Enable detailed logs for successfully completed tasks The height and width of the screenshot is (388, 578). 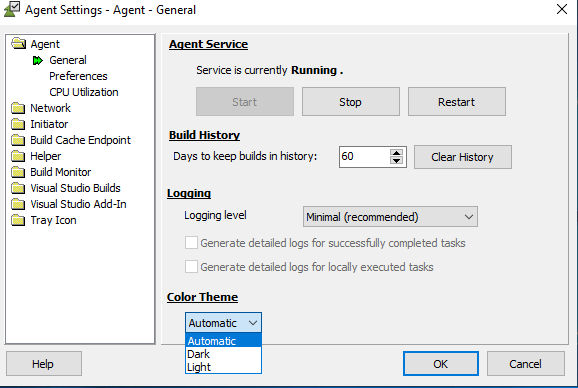pyautogui.click(x=191, y=243)
